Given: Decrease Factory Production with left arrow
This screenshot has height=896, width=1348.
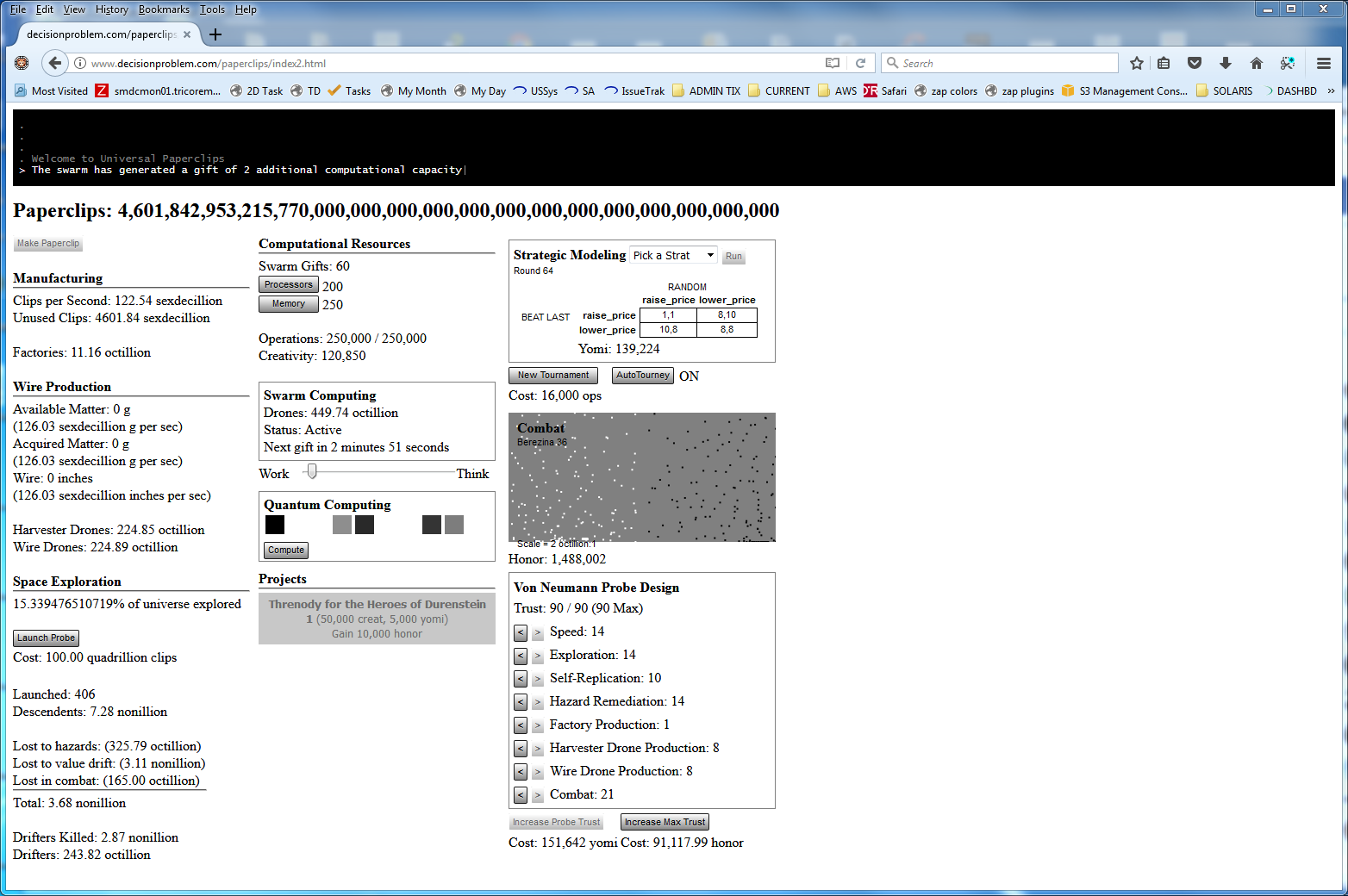Looking at the screenshot, I should click(x=521, y=726).
